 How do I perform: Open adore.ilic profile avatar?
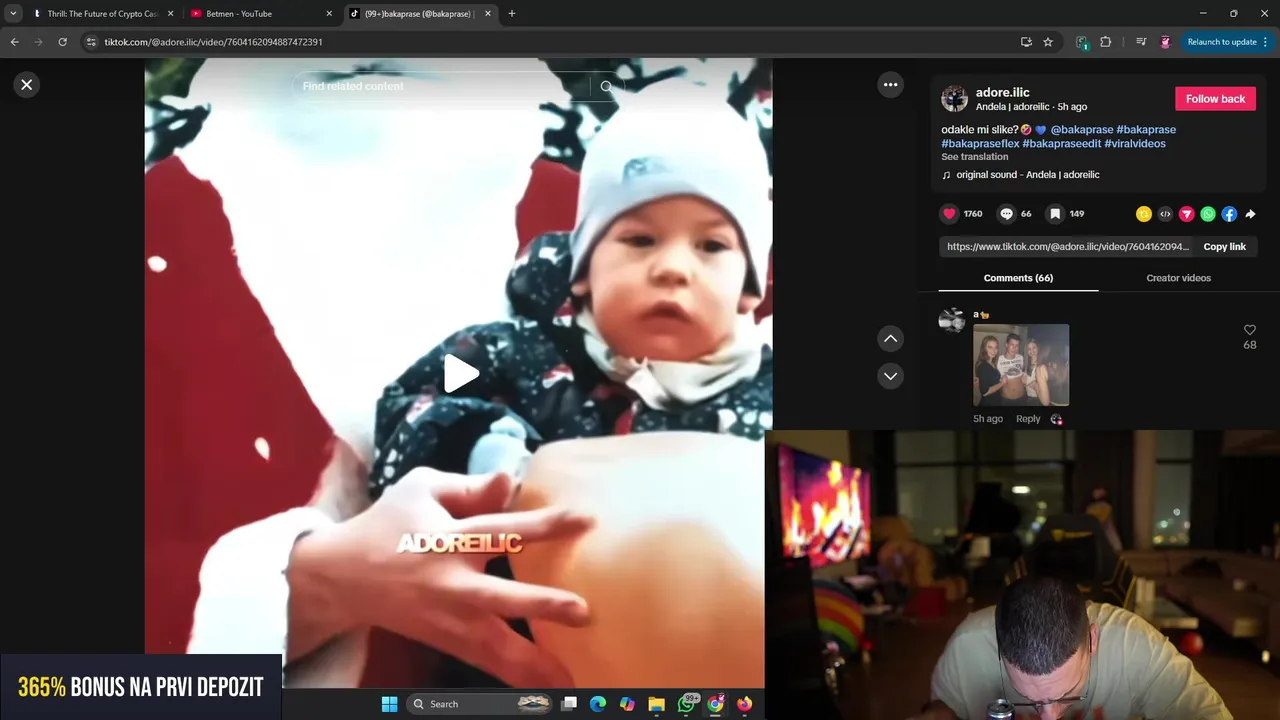click(x=954, y=99)
